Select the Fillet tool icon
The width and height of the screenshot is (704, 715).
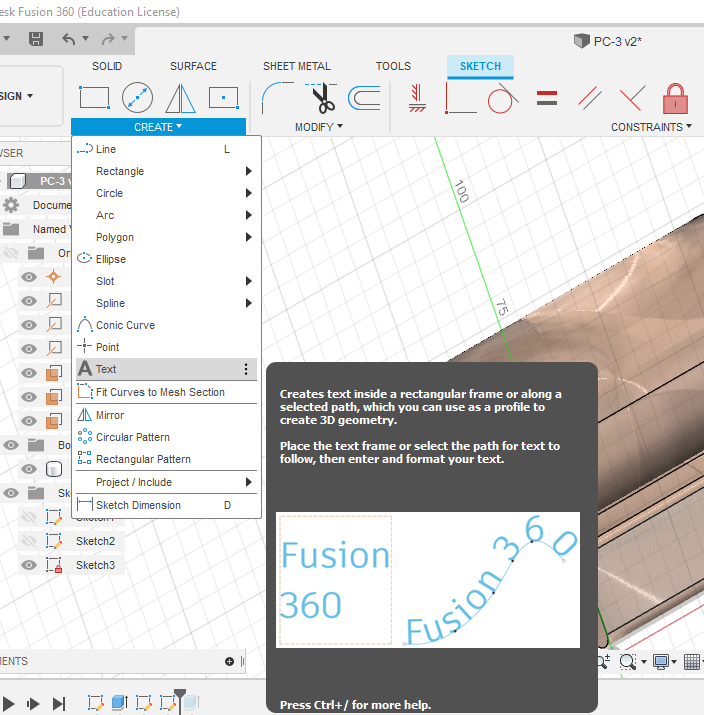point(277,97)
